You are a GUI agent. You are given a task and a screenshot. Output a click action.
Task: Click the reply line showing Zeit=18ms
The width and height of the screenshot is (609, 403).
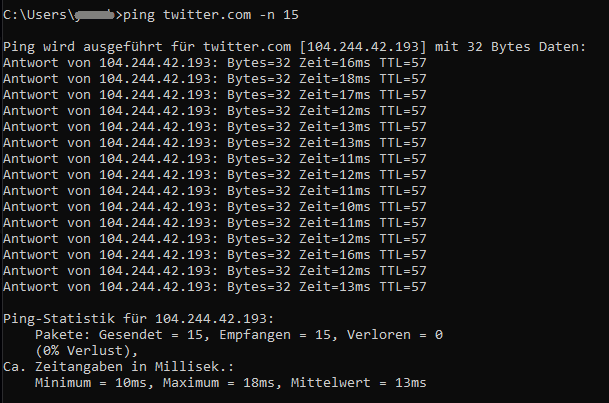click(215, 79)
